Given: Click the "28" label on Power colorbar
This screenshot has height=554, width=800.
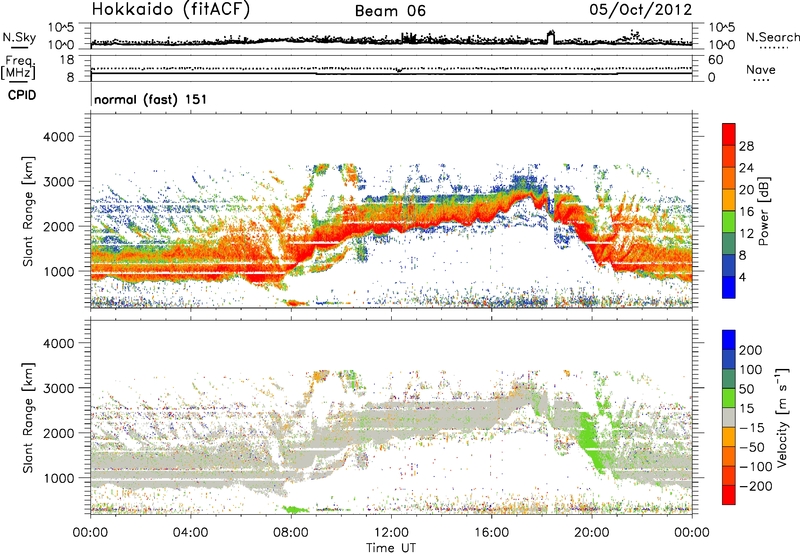Looking at the screenshot, I should coord(746,146).
